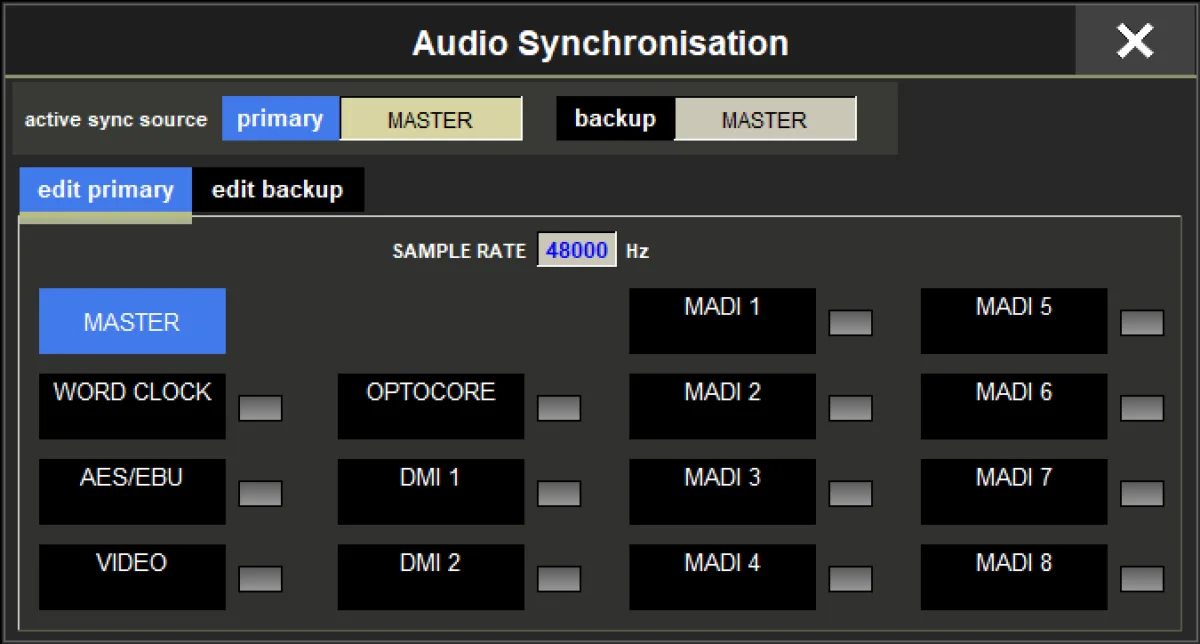Choose WORD CLOCK as the sync source

point(132,406)
